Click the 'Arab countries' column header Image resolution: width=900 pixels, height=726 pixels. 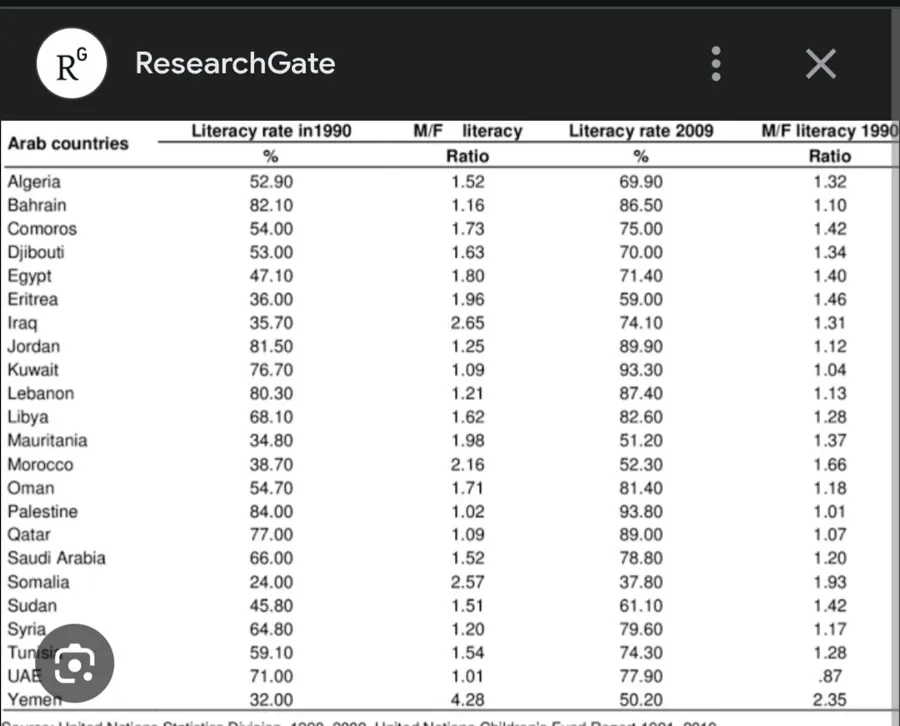(x=68, y=143)
